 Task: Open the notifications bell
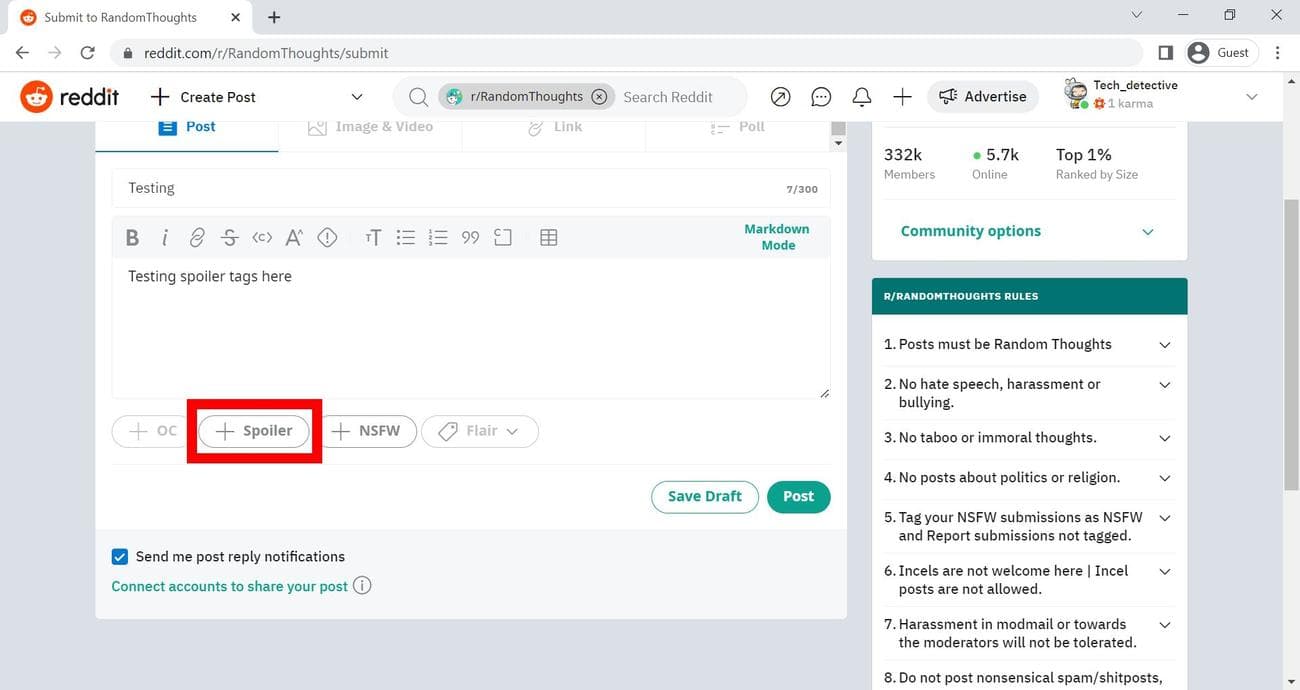861,97
